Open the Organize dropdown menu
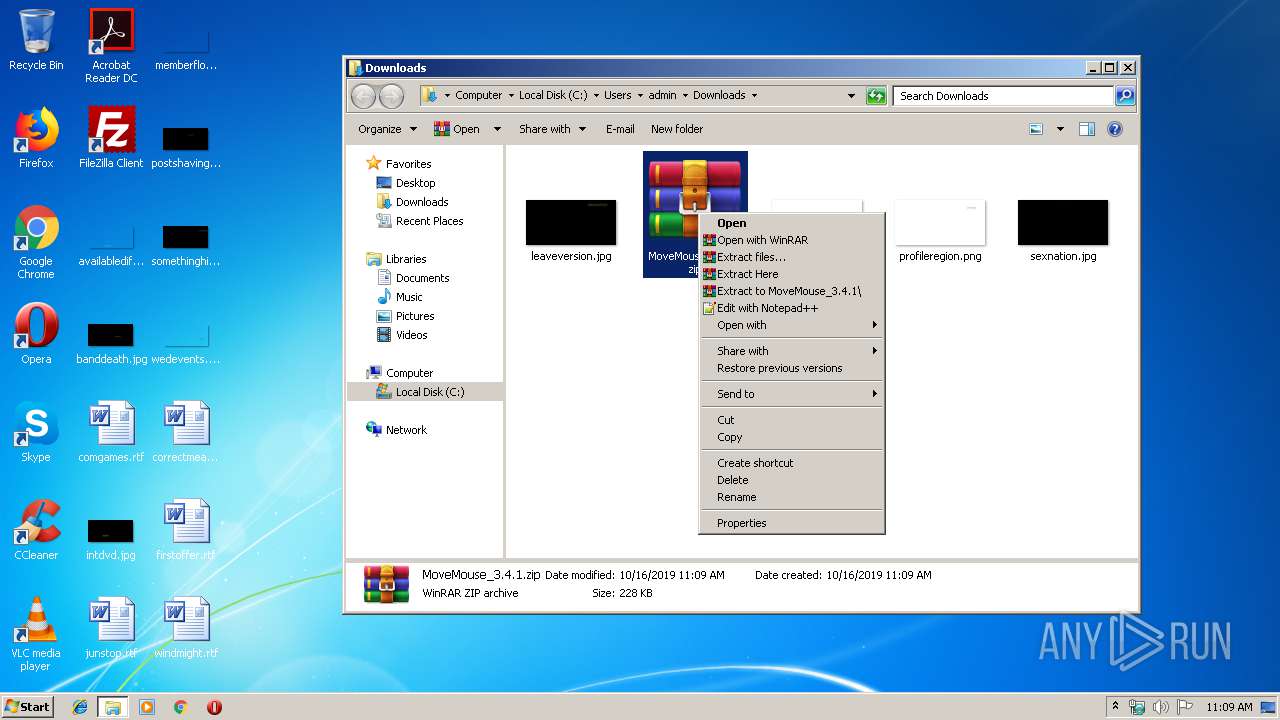Image resolution: width=1280 pixels, height=720 pixels. 387,129
